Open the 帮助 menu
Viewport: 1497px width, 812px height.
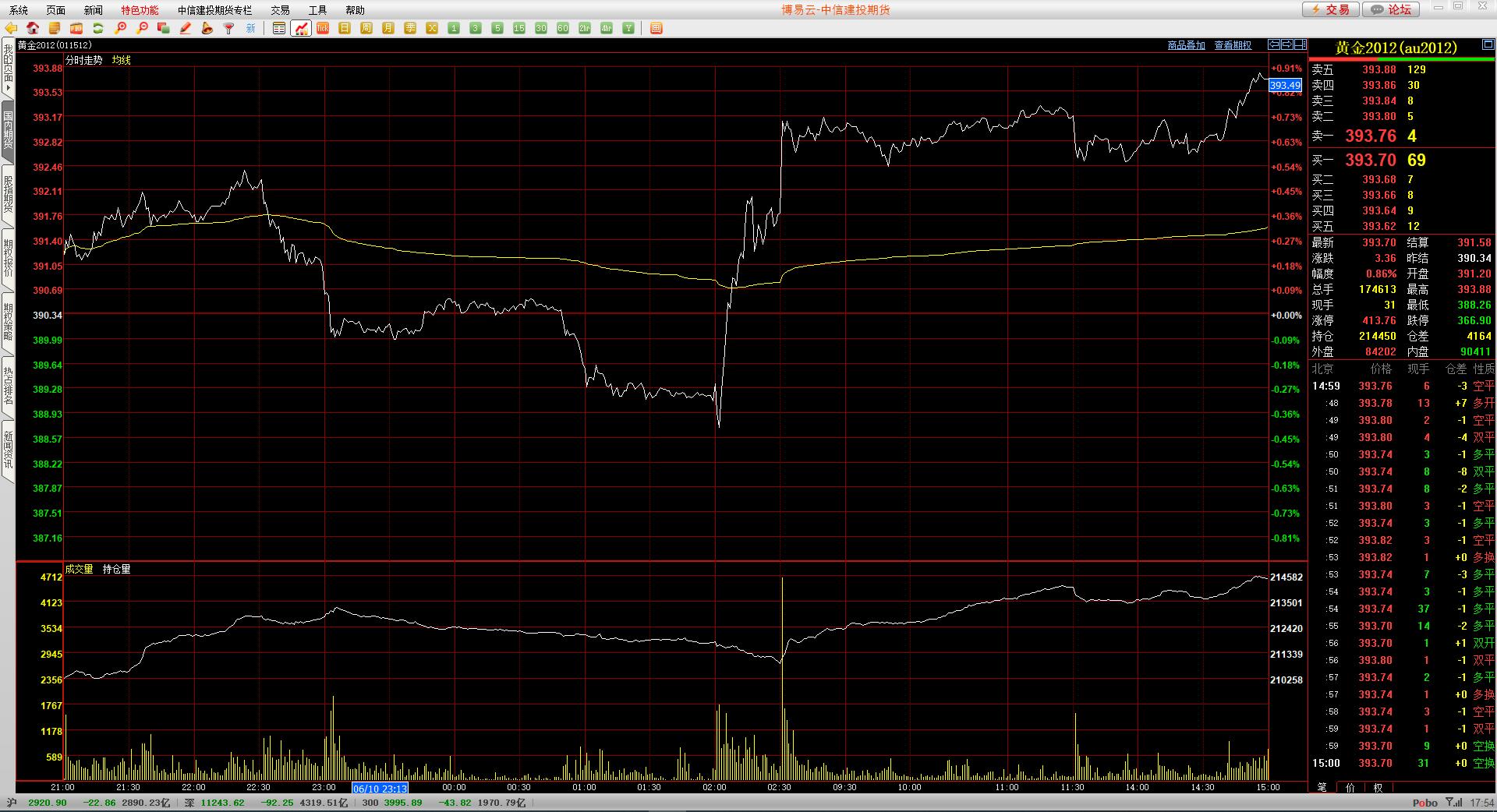(x=356, y=10)
